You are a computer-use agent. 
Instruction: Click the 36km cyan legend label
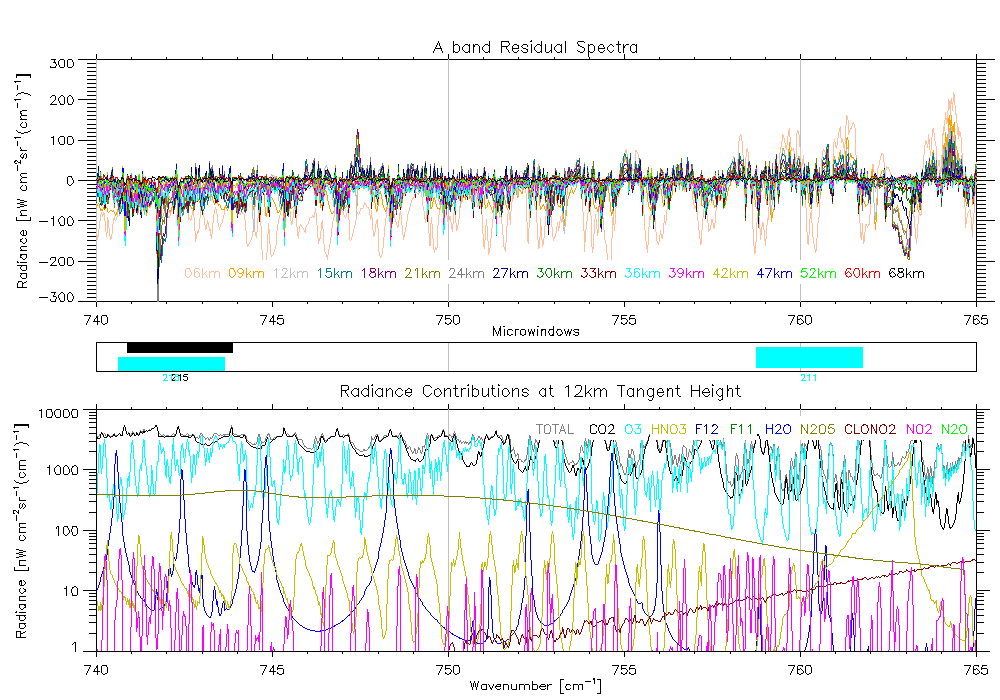642,273
